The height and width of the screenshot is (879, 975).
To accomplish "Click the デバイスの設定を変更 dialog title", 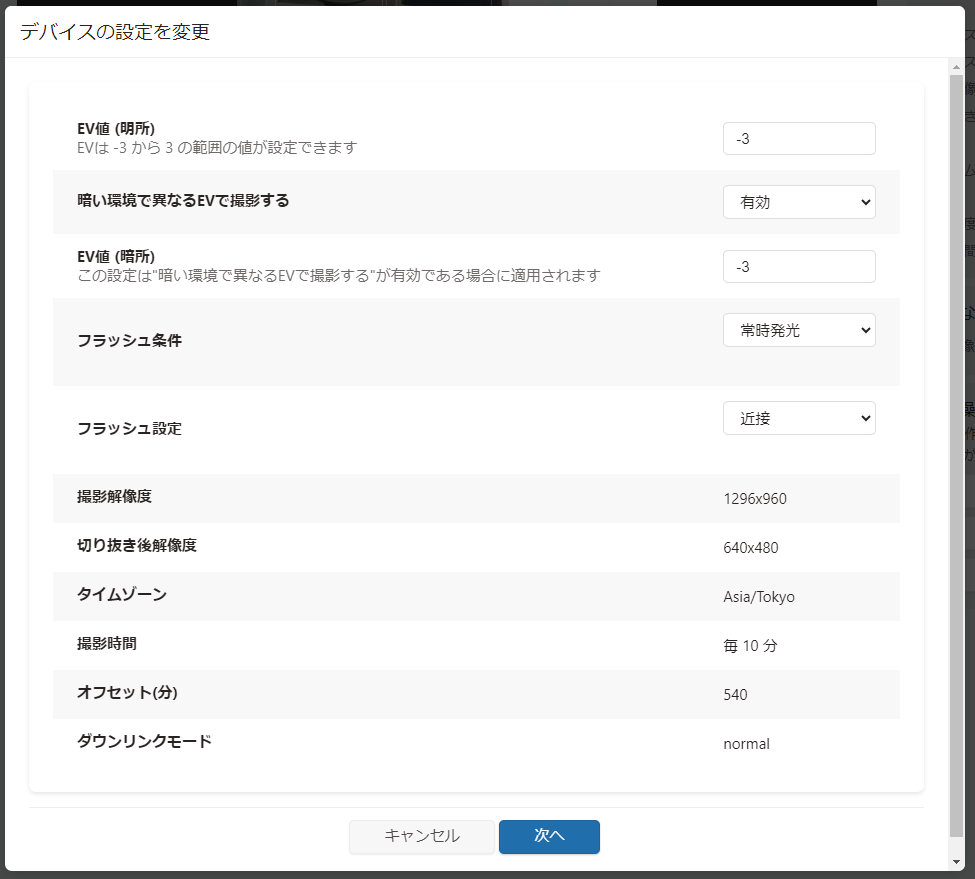I will 115,32.
